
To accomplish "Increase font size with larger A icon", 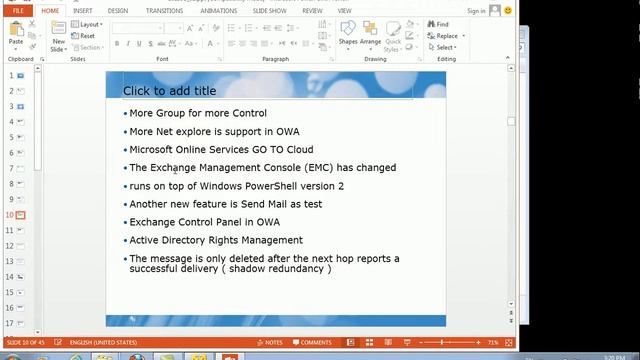I will (190, 28).
